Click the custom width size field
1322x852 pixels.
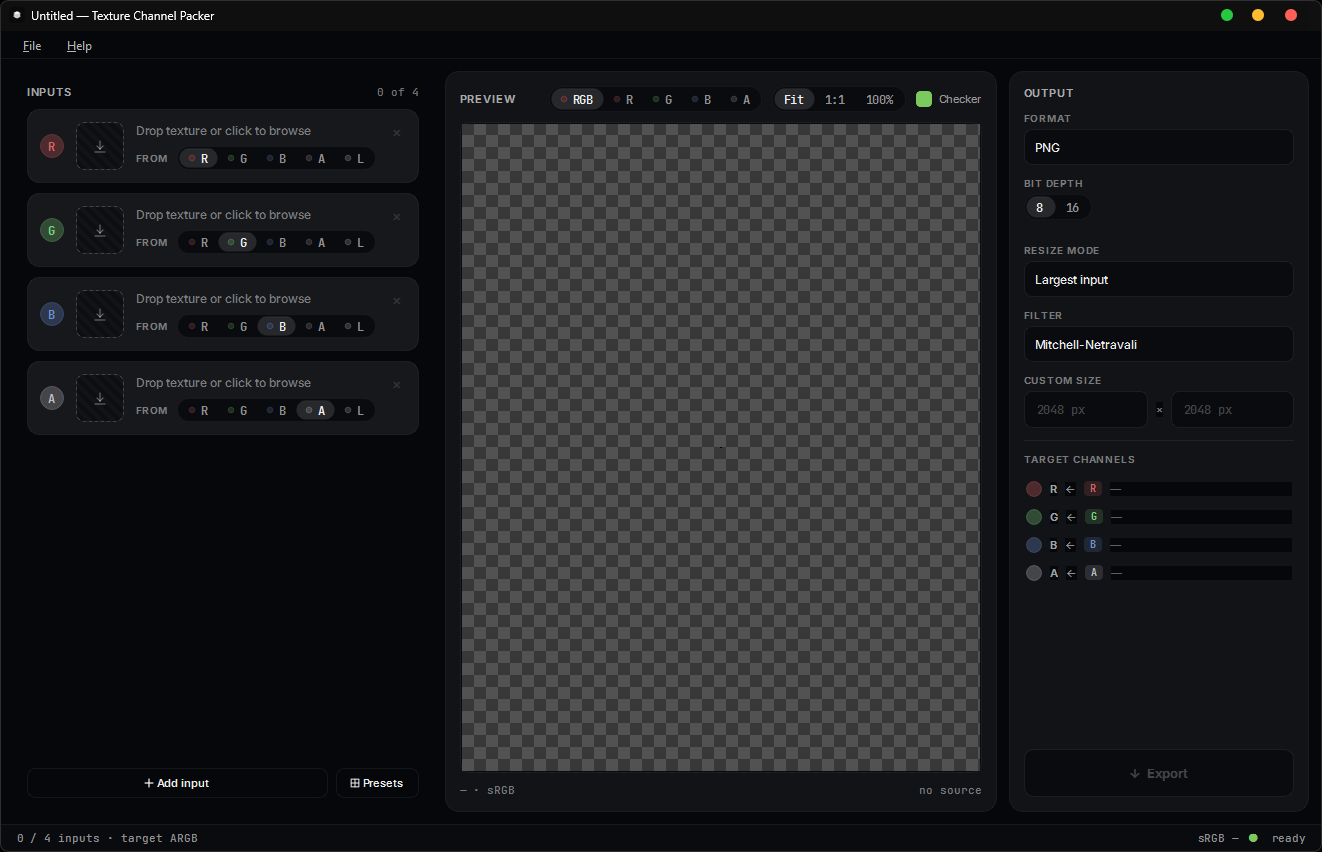(x=1085, y=409)
